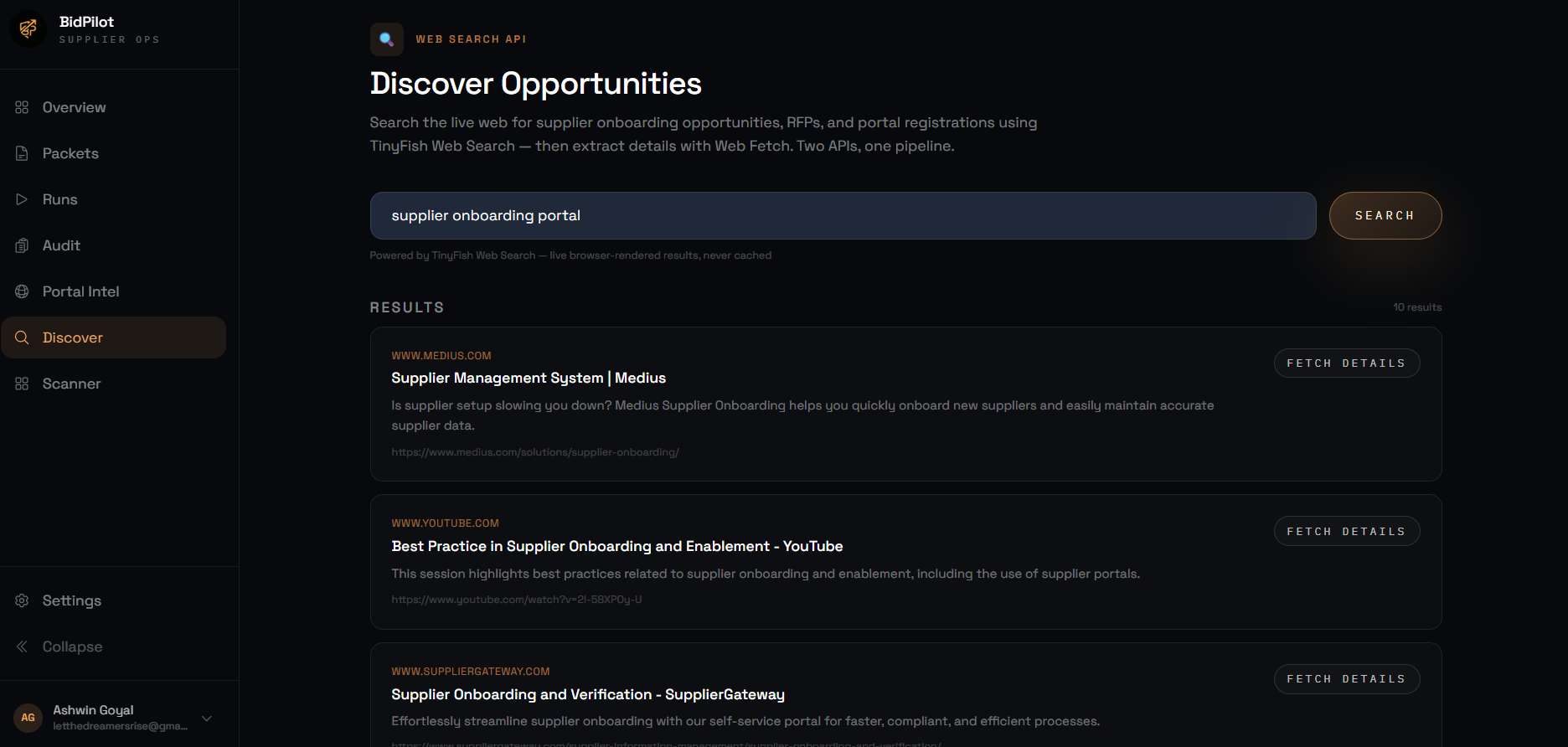
Task: Open the medius.com supplier-onboarding URL
Action: 535,452
